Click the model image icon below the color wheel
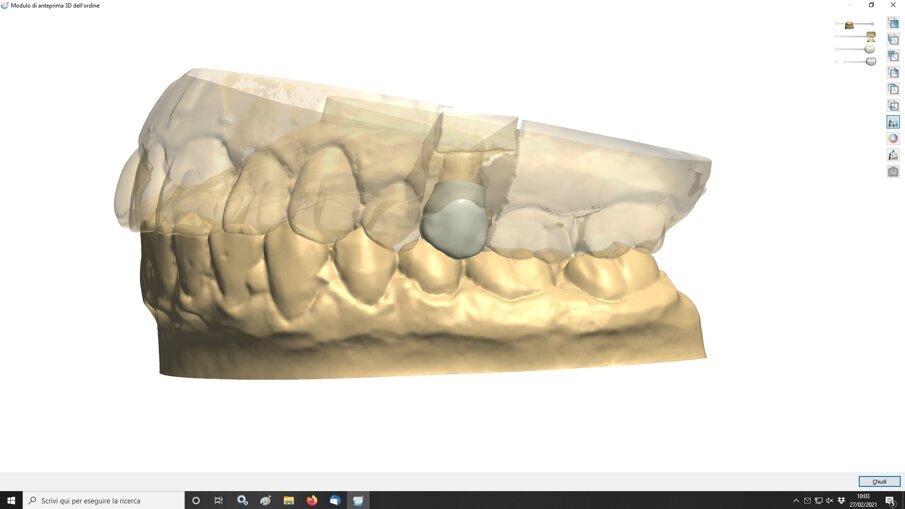The height and width of the screenshot is (509, 905). (x=893, y=155)
